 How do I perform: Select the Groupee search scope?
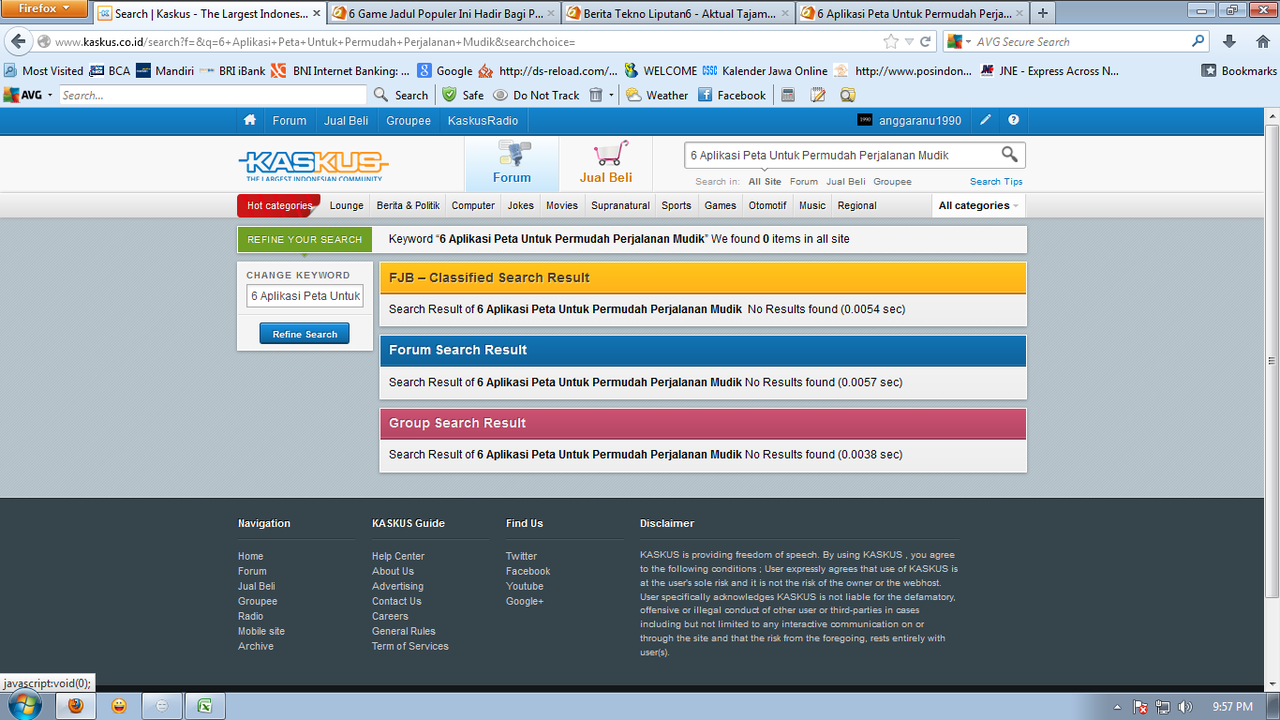[892, 182]
